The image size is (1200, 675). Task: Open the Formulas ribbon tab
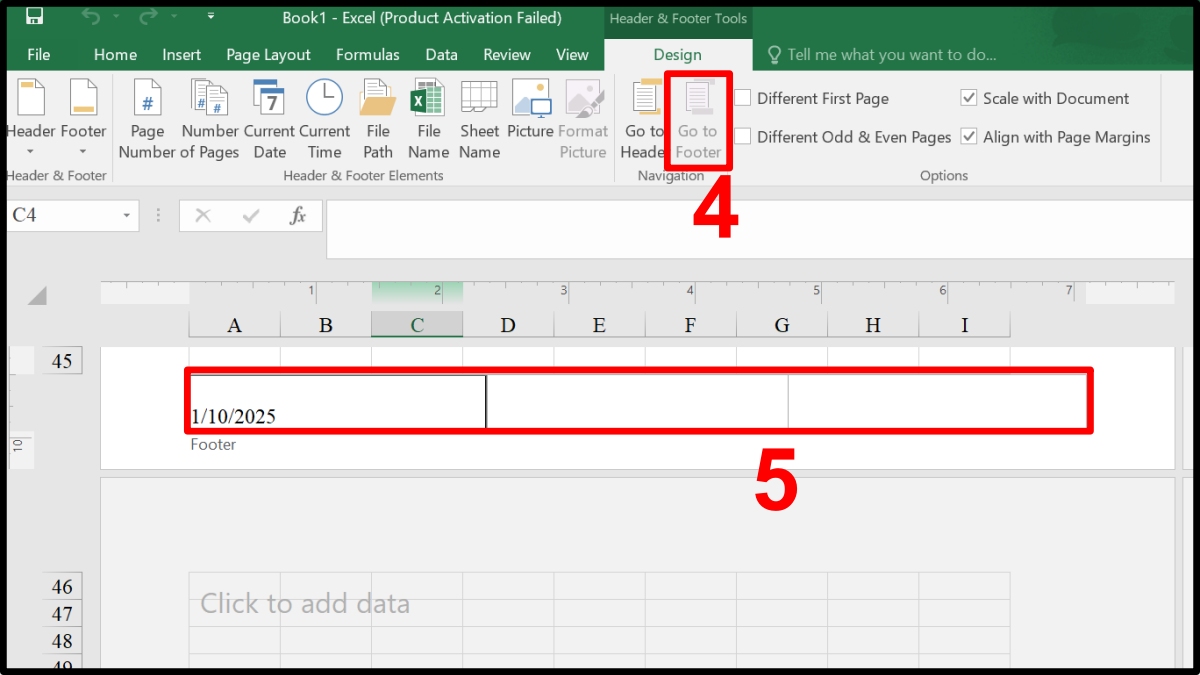(x=367, y=55)
